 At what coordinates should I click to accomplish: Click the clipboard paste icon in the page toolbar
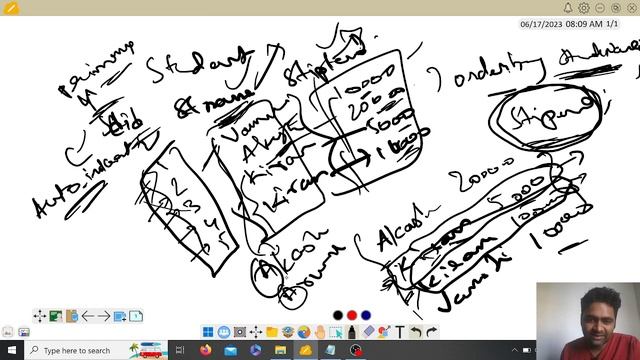[x=72, y=316]
